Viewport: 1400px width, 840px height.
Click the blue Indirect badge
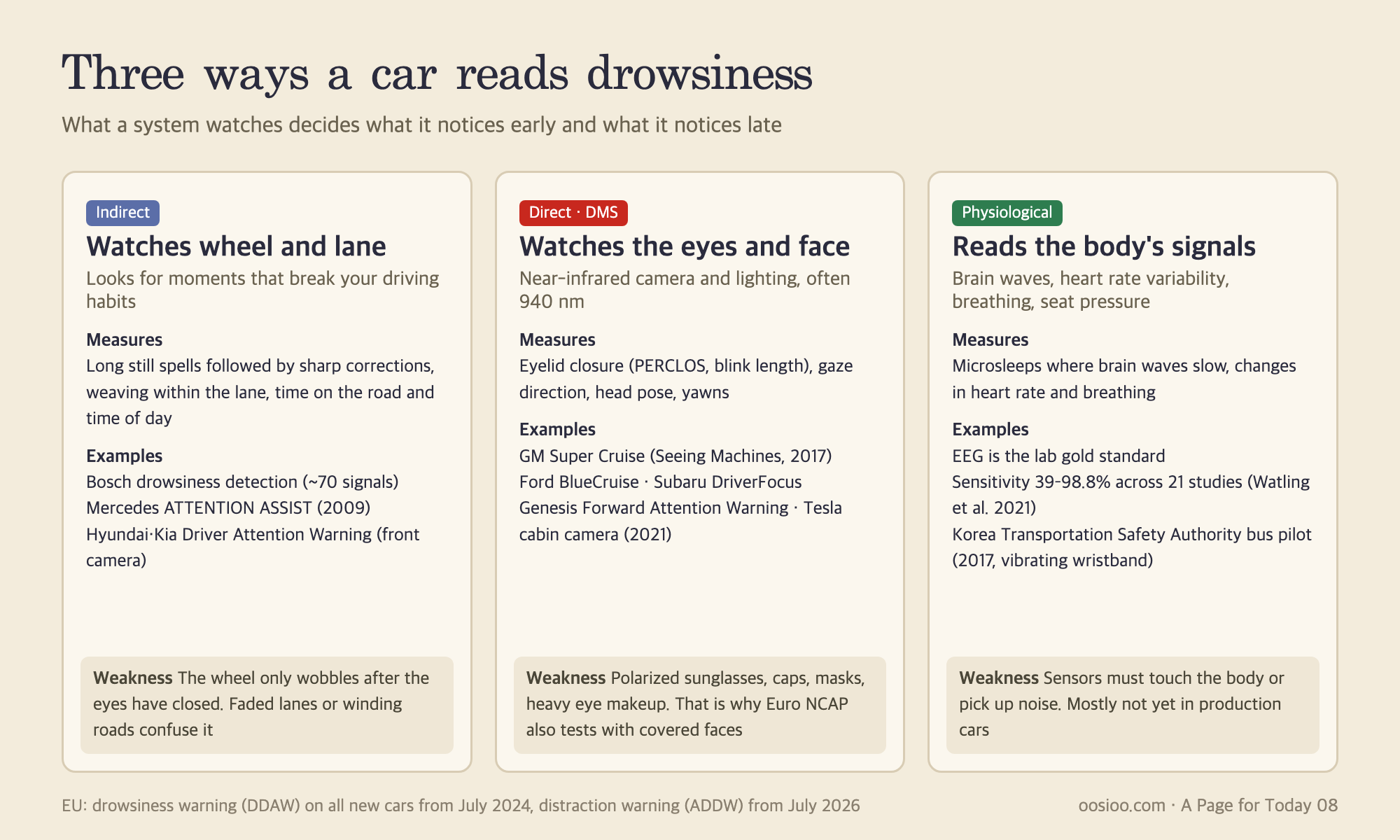pos(122,213)
